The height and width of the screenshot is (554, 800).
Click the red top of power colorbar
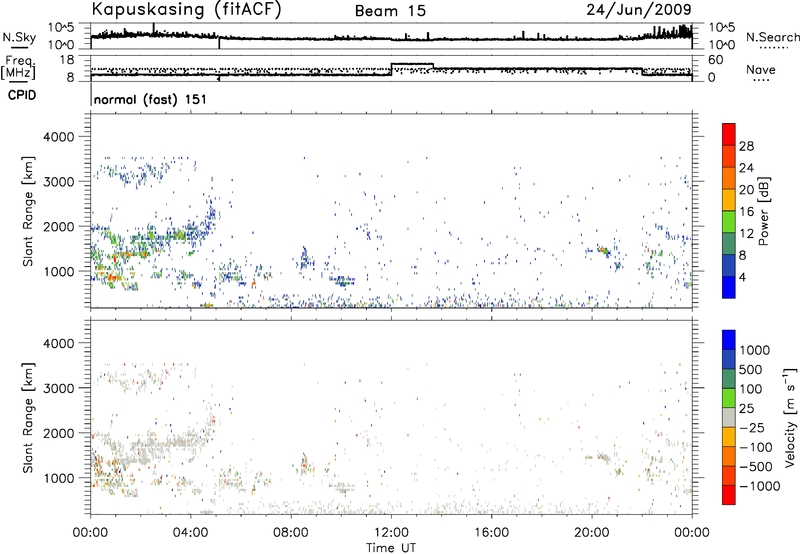pos(729,134)
